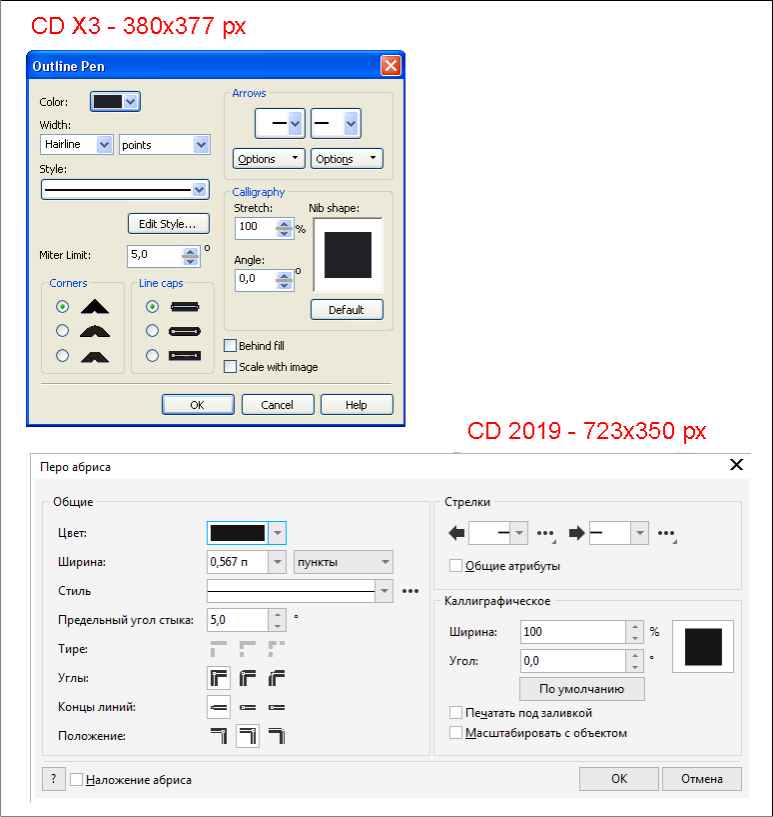773x817 pixels.
Task: Open the Hairline width dropdown
Action: 104,144
